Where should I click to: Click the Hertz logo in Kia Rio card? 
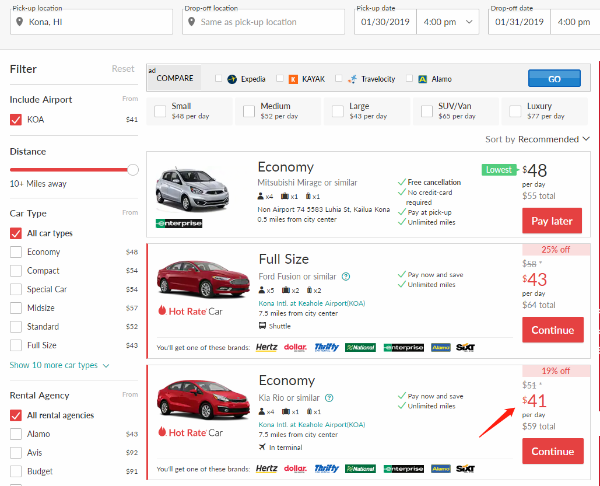266,468
